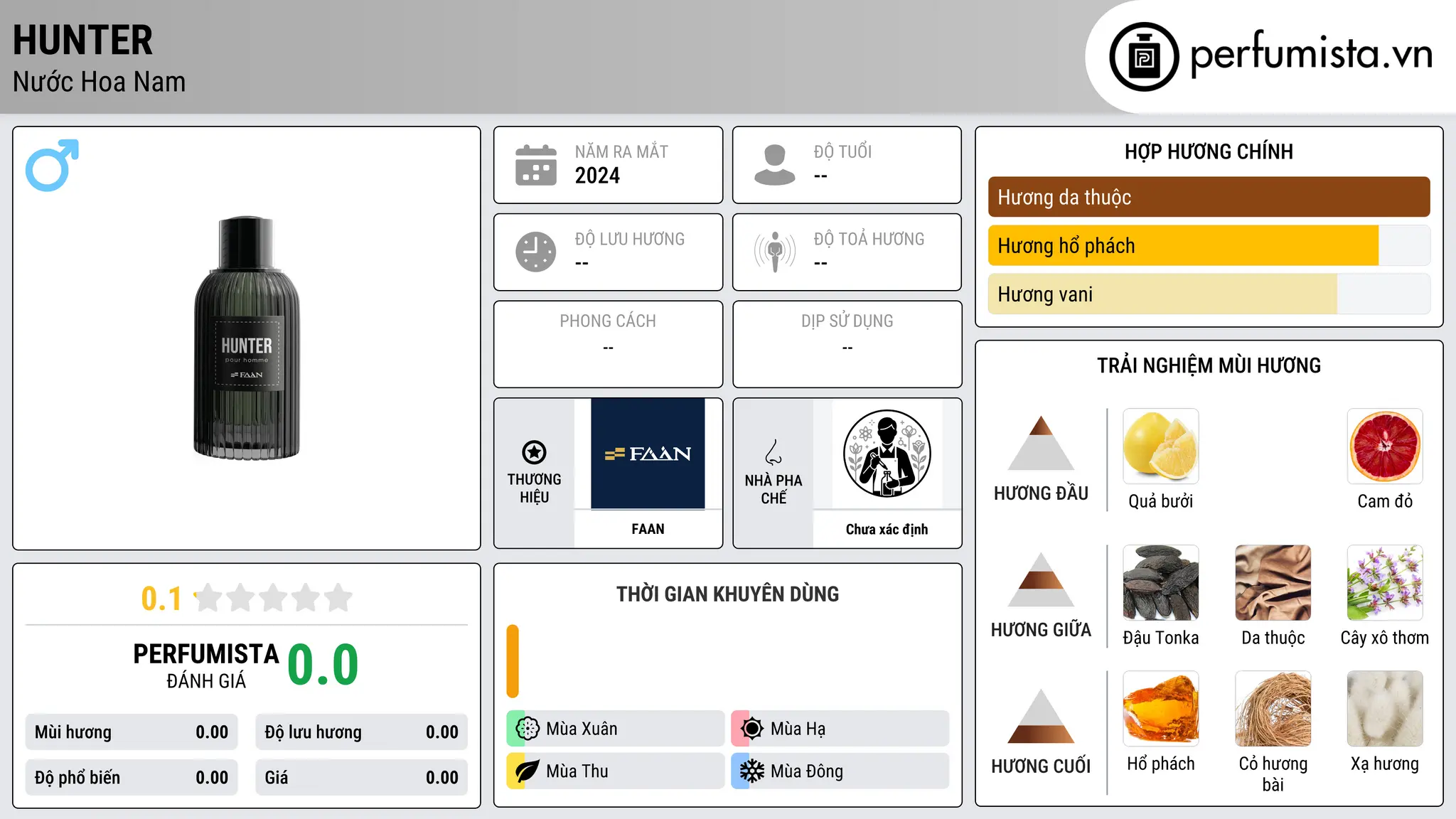Viewport: 1456px width, 819px height.
Task: Click the Hương vani accord bar
Action: [1209, 294]
